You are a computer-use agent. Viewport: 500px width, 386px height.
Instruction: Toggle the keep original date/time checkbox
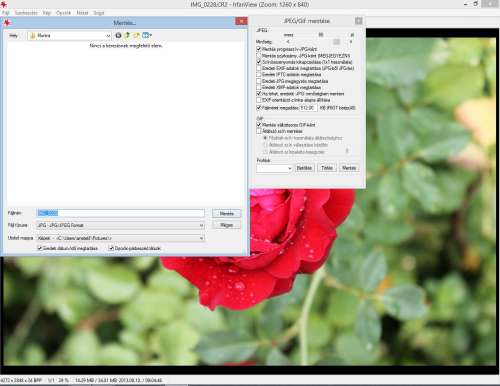click(x=40, y=248)
